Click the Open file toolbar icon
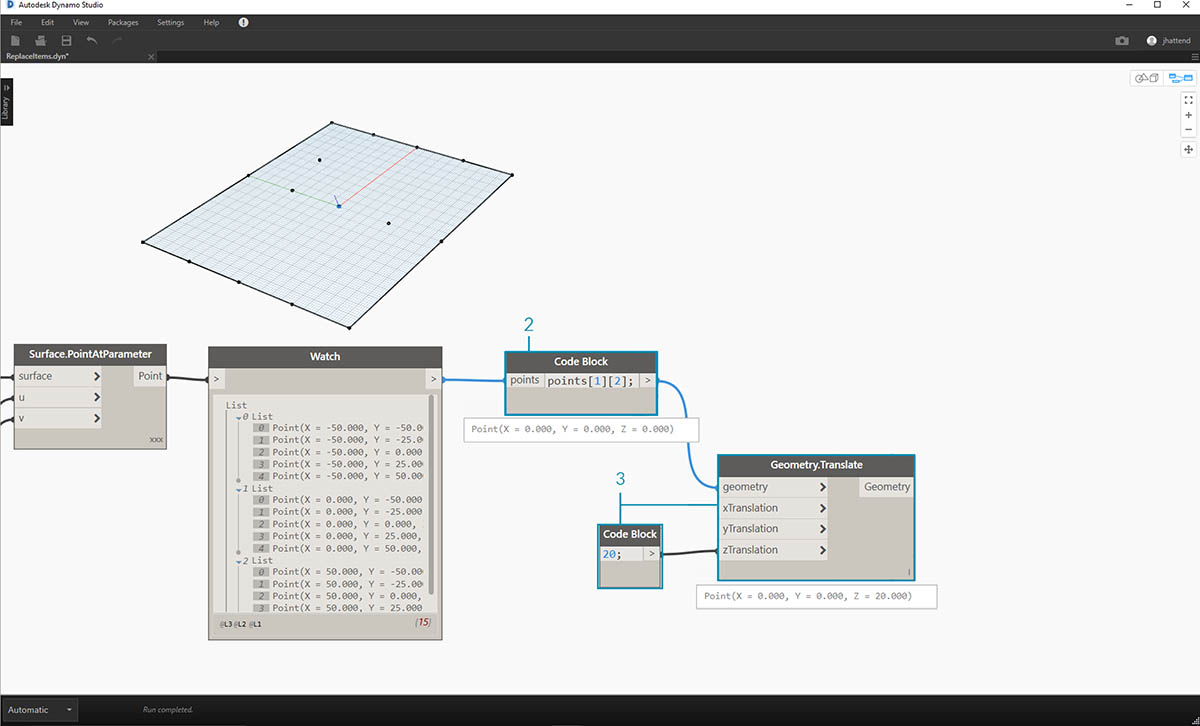Screen dimensions: 1200x726 click(40, 40)
